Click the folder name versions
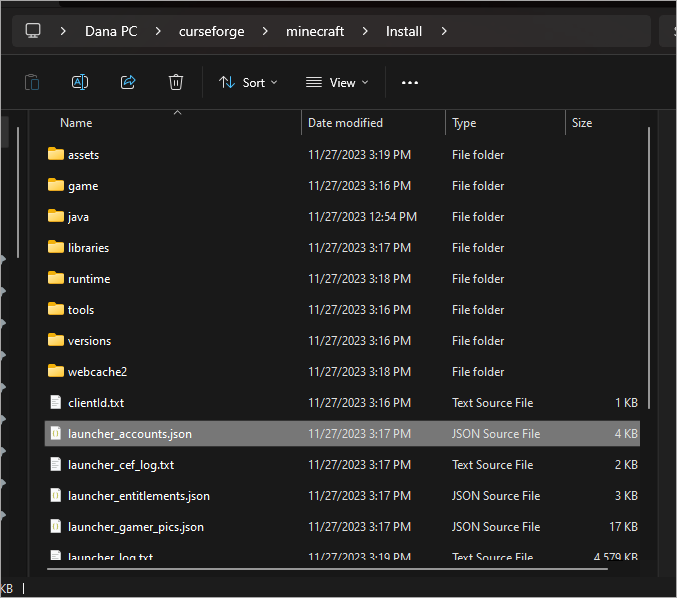Viewport: 677px width, 598px height. [x=89, y=341]
